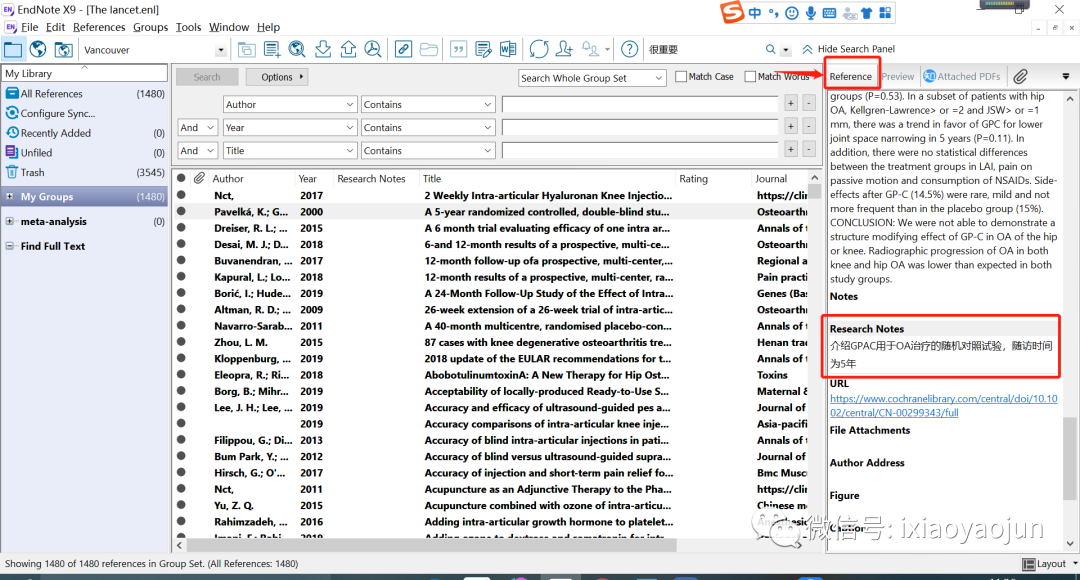Click the Insert Citation quote marks icon
This screenshot has width=1080, height=580.
[458, 50]
